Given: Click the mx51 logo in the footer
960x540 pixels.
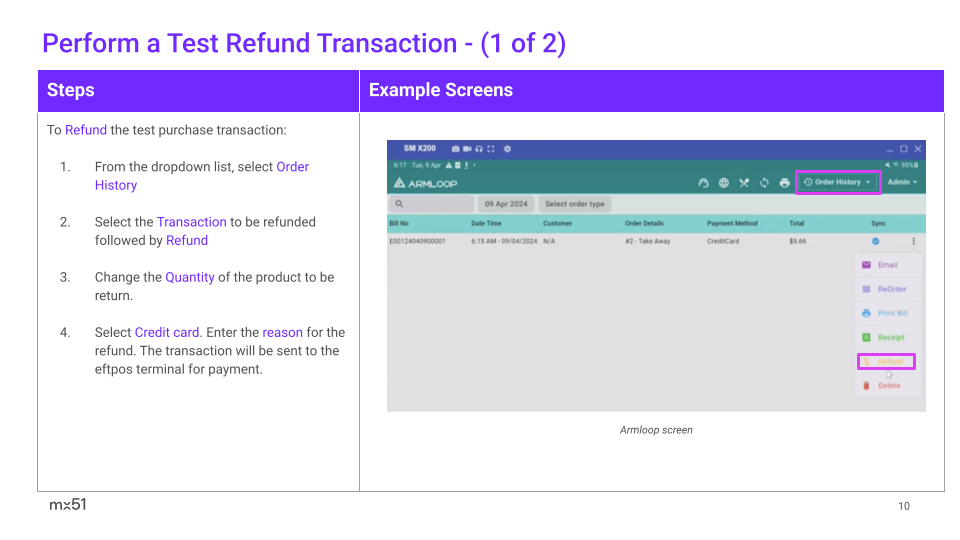Looking at the screenshot, I should (x=68, y=504).
